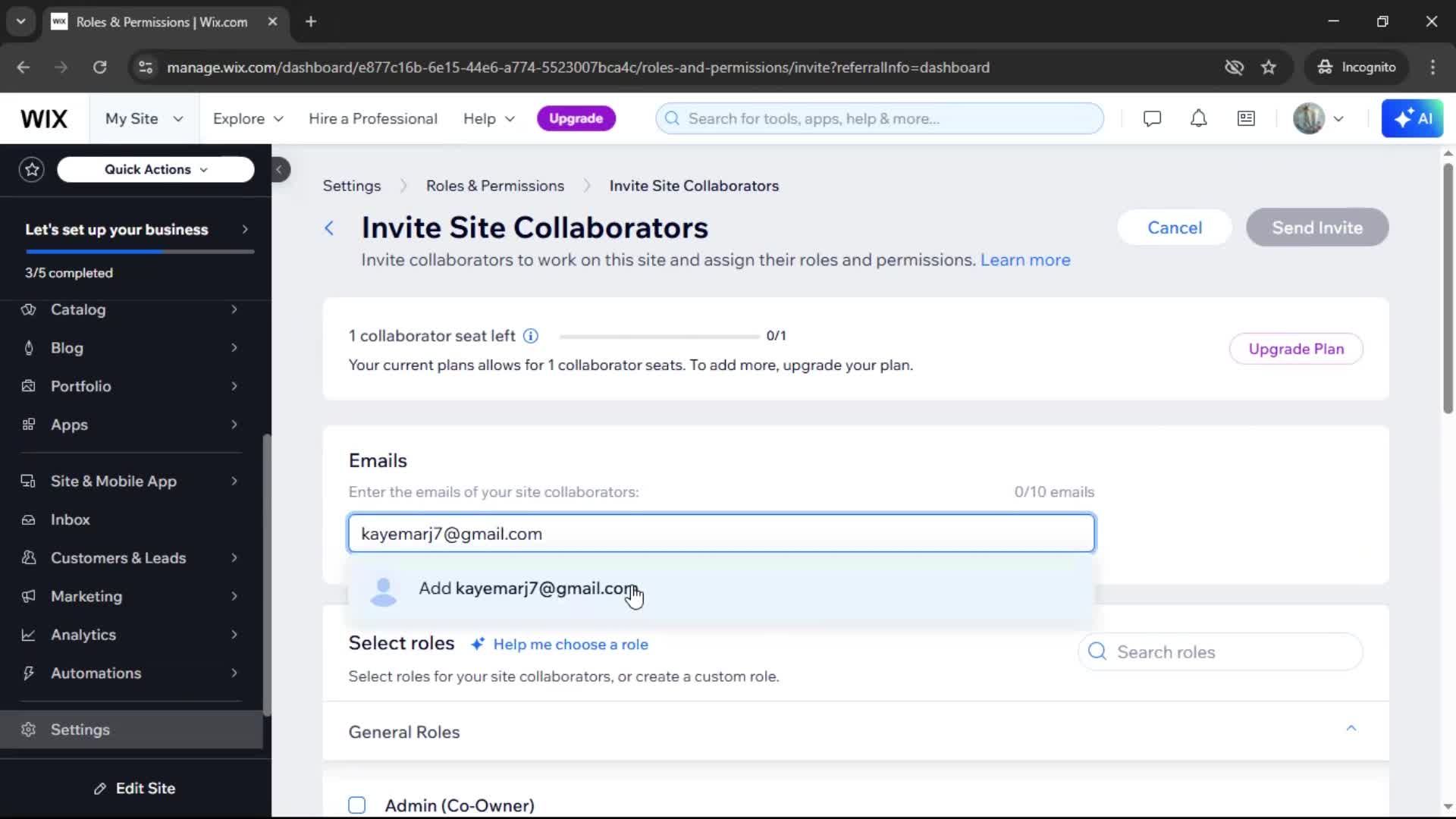Open the chat messages icon

tap(1152, 118)
